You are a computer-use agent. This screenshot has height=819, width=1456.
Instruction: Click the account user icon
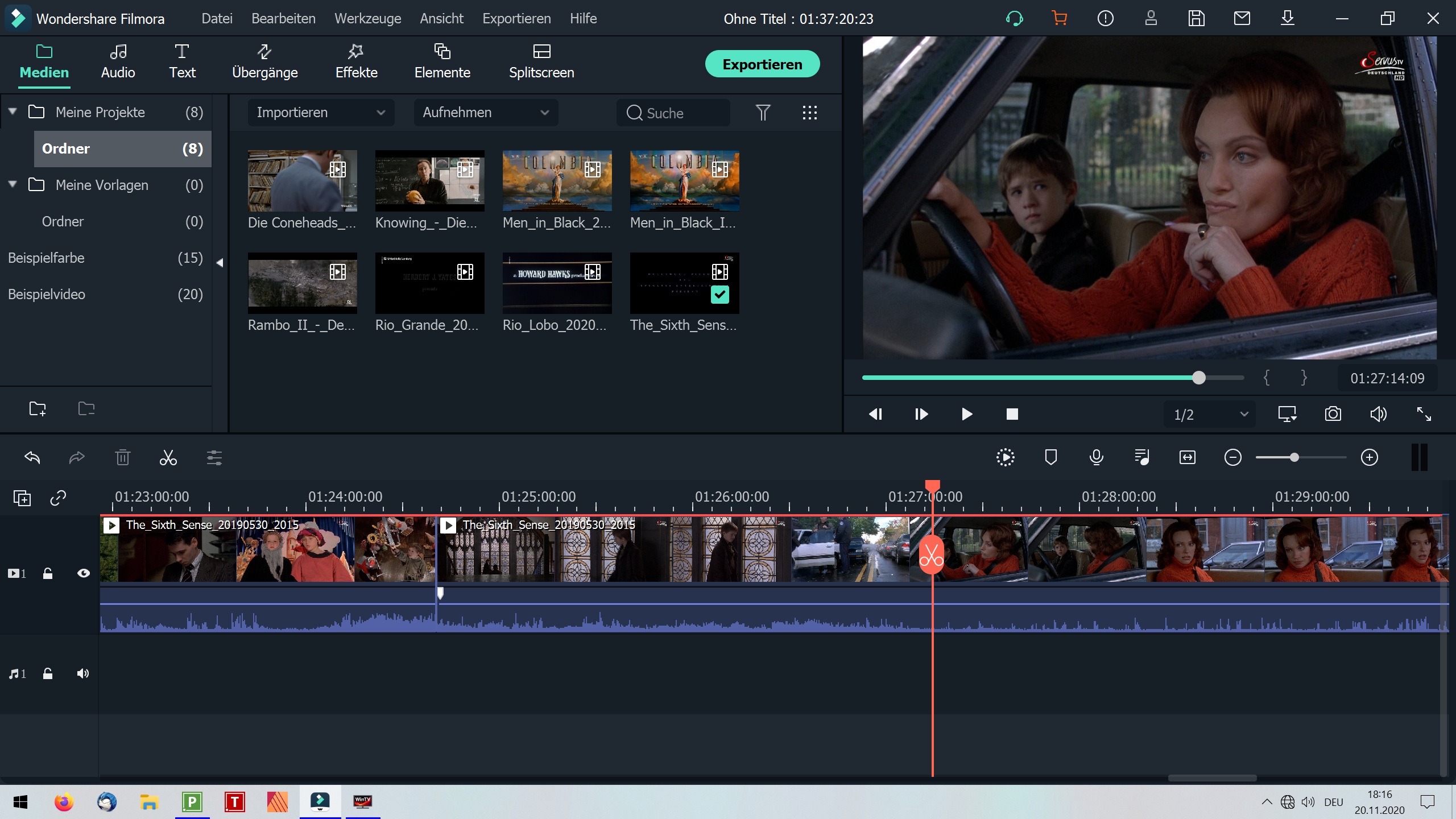tap(1151, 18)
